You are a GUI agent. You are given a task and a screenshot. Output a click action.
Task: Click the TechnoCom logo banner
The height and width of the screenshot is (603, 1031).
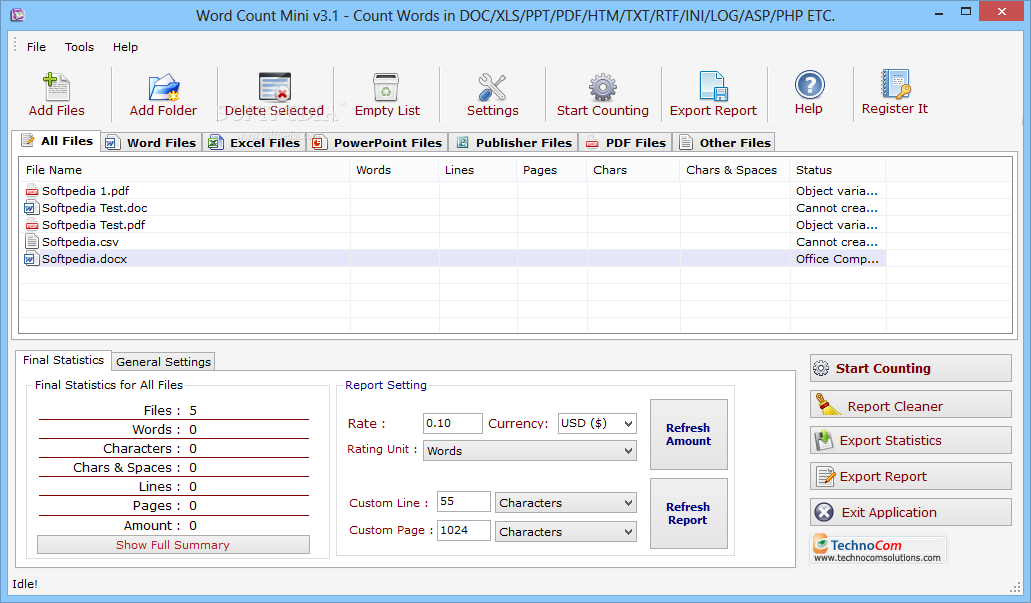coord(878,549)
